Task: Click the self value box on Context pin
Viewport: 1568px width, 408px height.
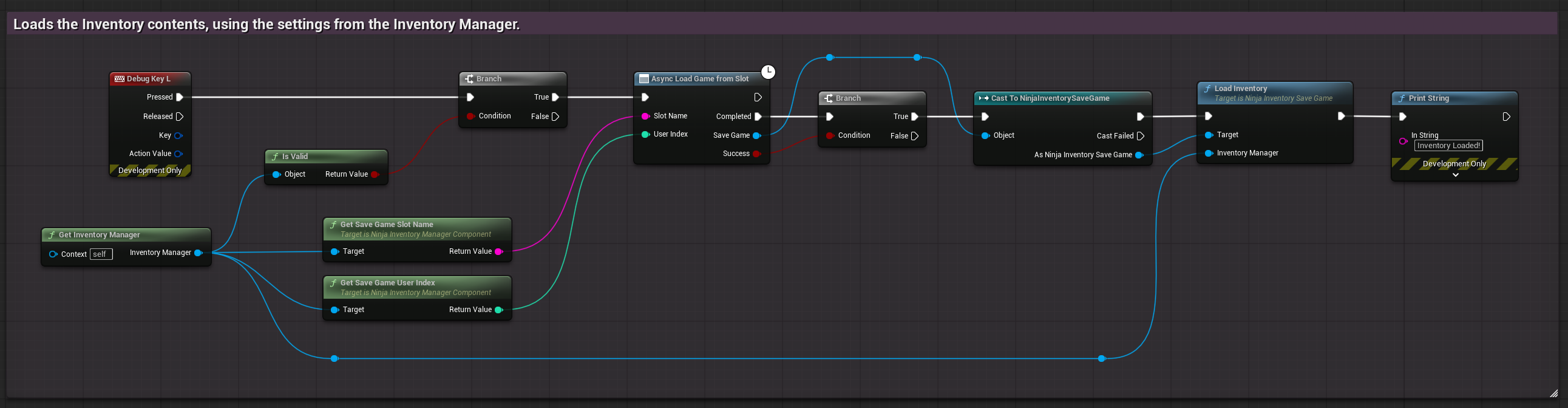Action: pyautogui.click(x=101, y=254)
